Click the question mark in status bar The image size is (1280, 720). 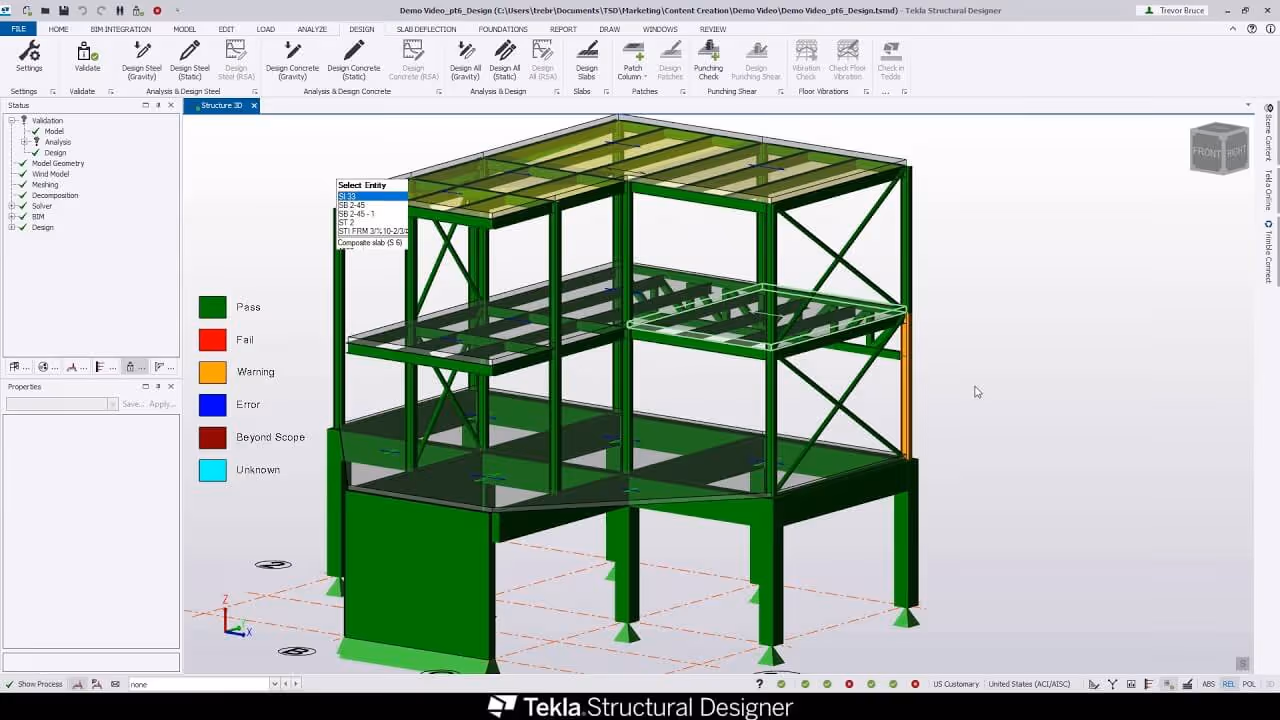759,684
